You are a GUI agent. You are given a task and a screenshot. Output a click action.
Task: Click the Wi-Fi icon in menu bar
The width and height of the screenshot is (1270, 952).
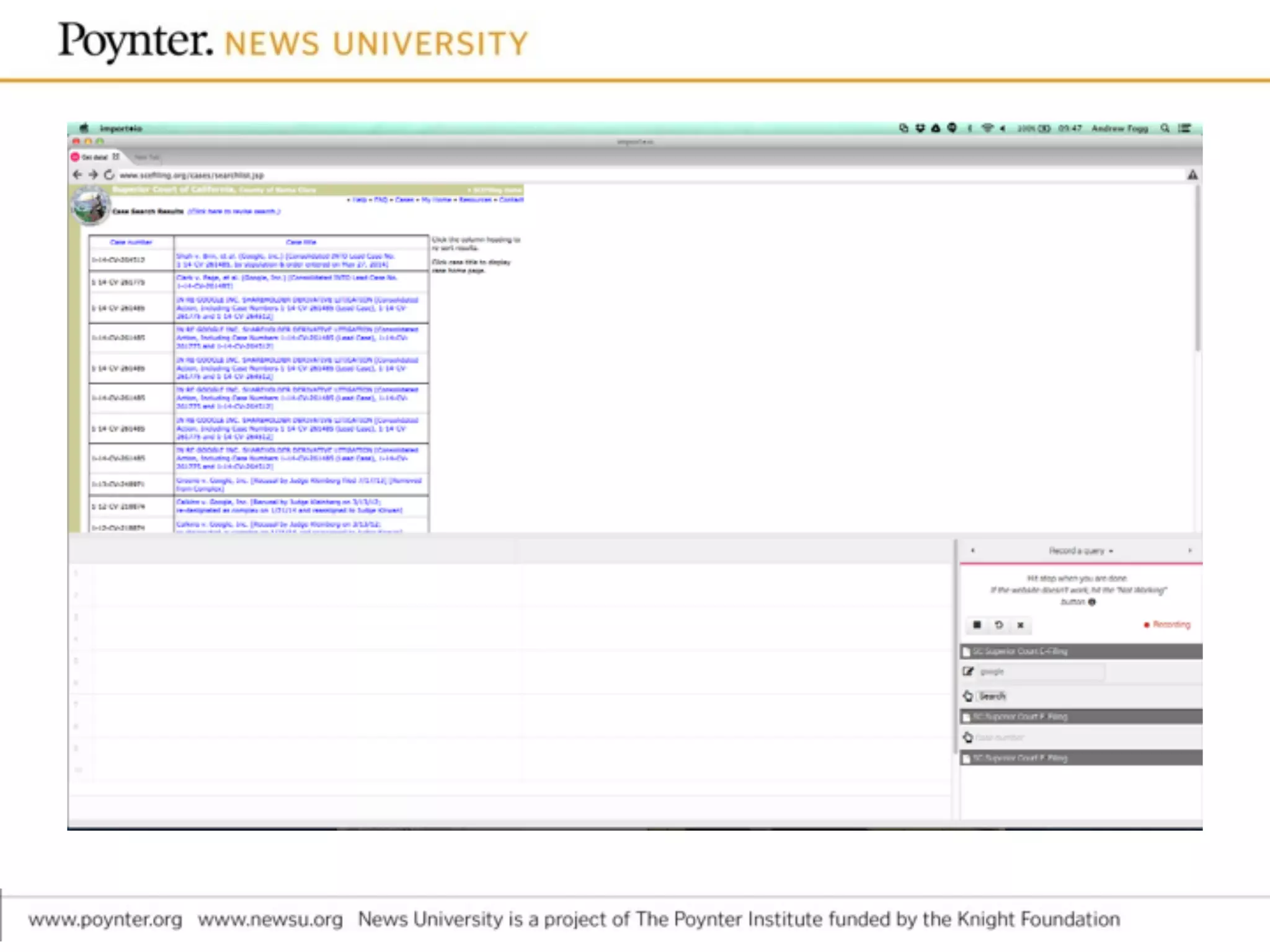(x=987, y=128)
